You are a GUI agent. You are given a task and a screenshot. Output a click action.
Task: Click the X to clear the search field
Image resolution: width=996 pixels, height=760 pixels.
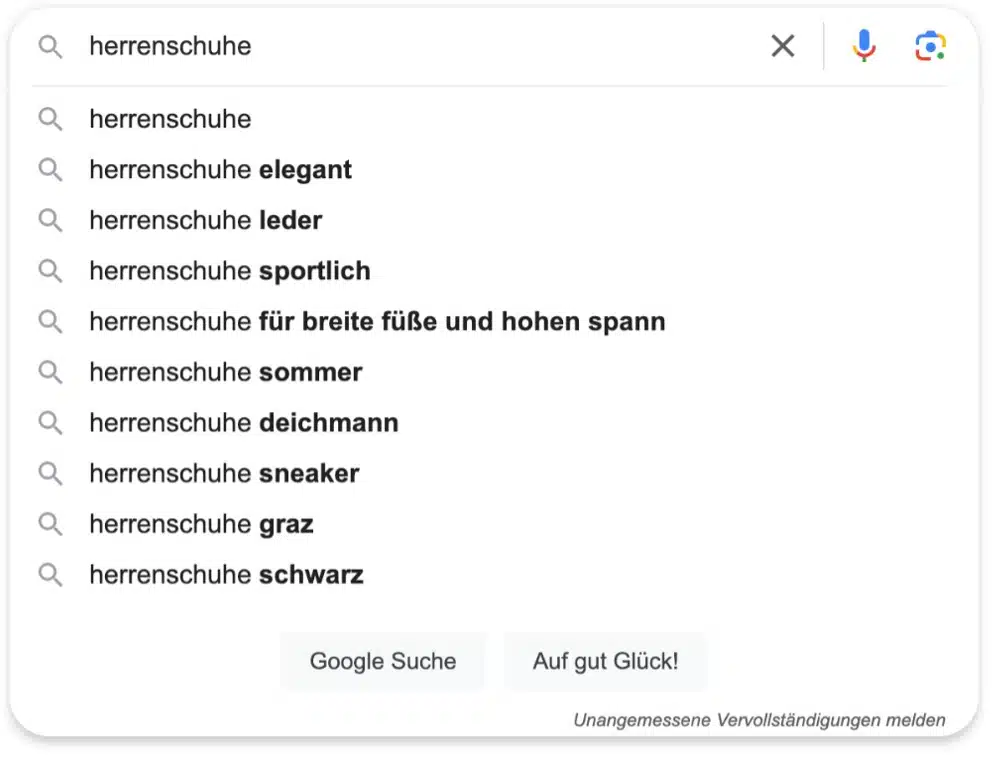pos(783,45)
